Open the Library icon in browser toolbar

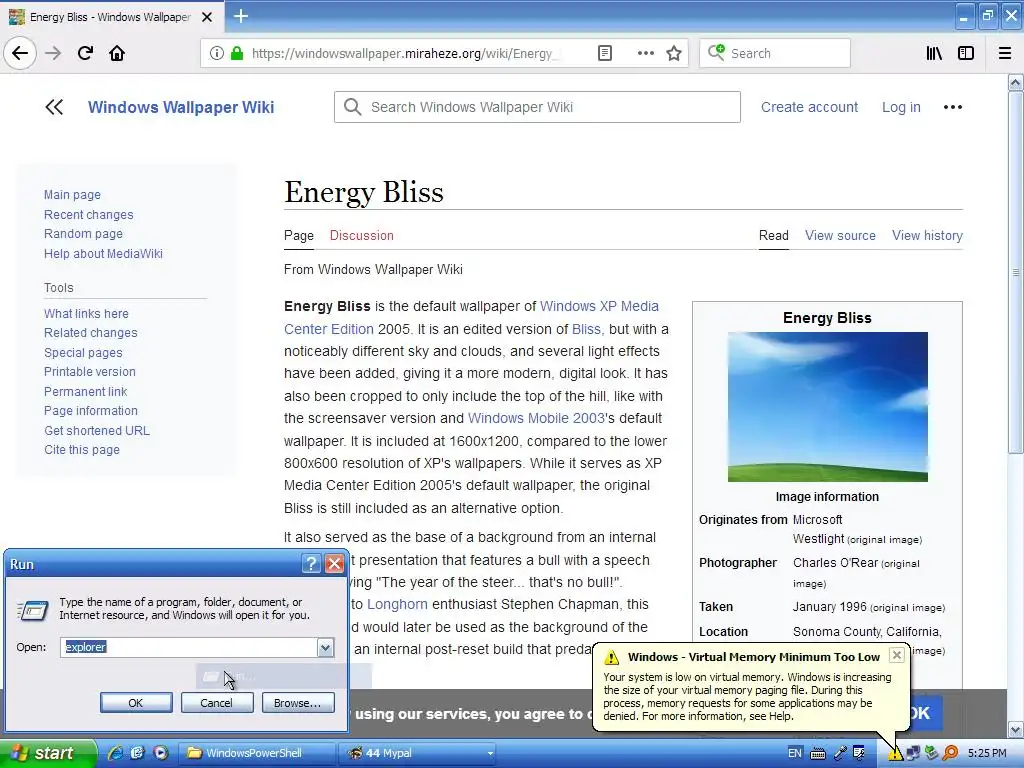click(934, 54)
